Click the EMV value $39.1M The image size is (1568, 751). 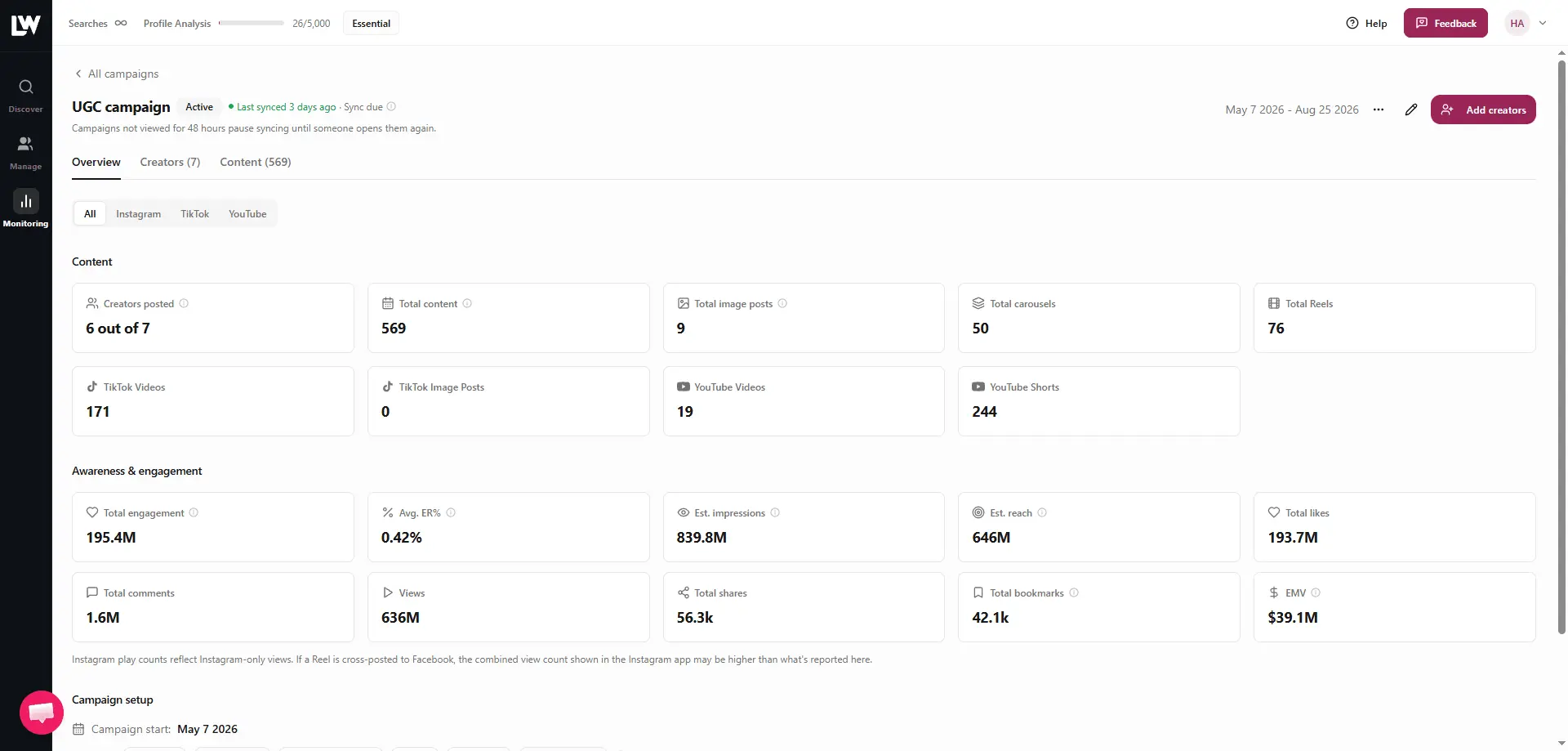1293,618
